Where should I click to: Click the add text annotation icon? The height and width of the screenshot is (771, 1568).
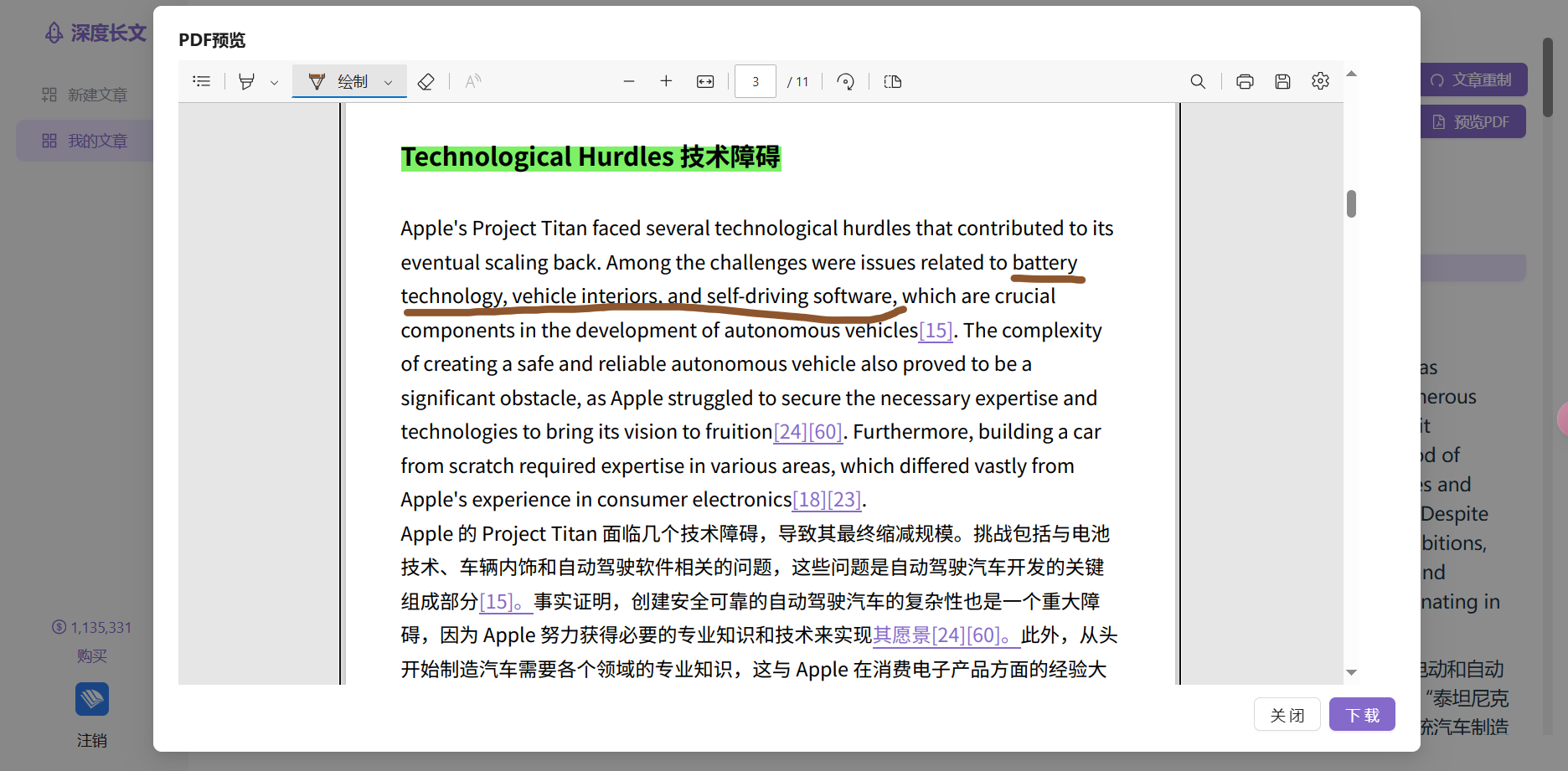[472, 81]
